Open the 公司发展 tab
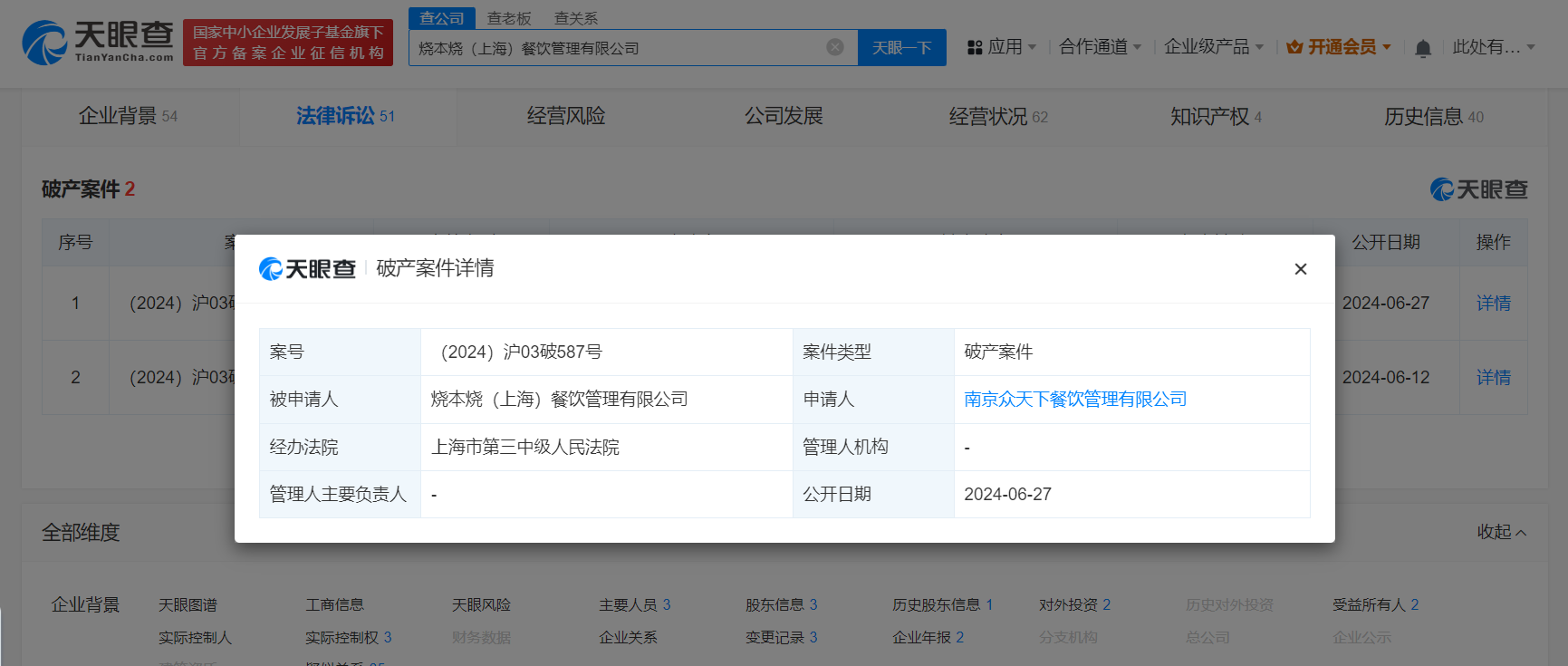This screenshot has width=1568, height=666. click(x=784, y=116)
